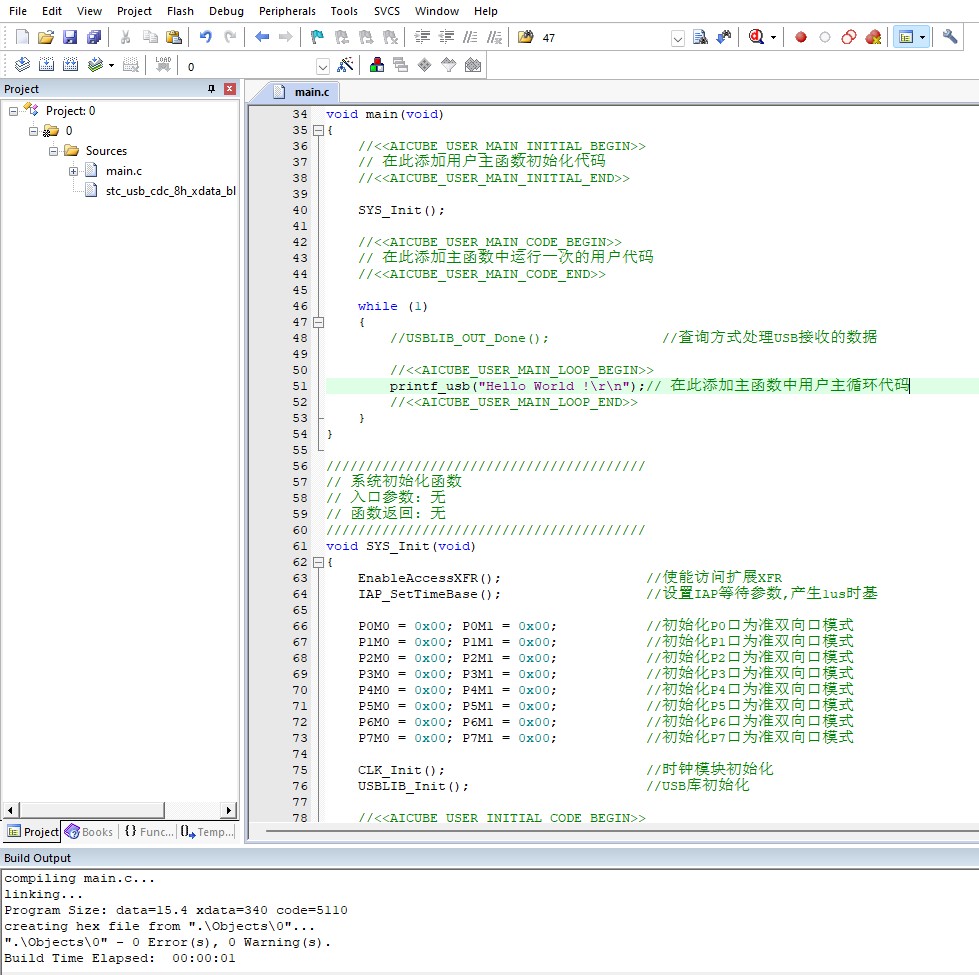This screenshot has height=975, width=979.
Task: Comment the selection with the // icon
Action: [470, 37]
